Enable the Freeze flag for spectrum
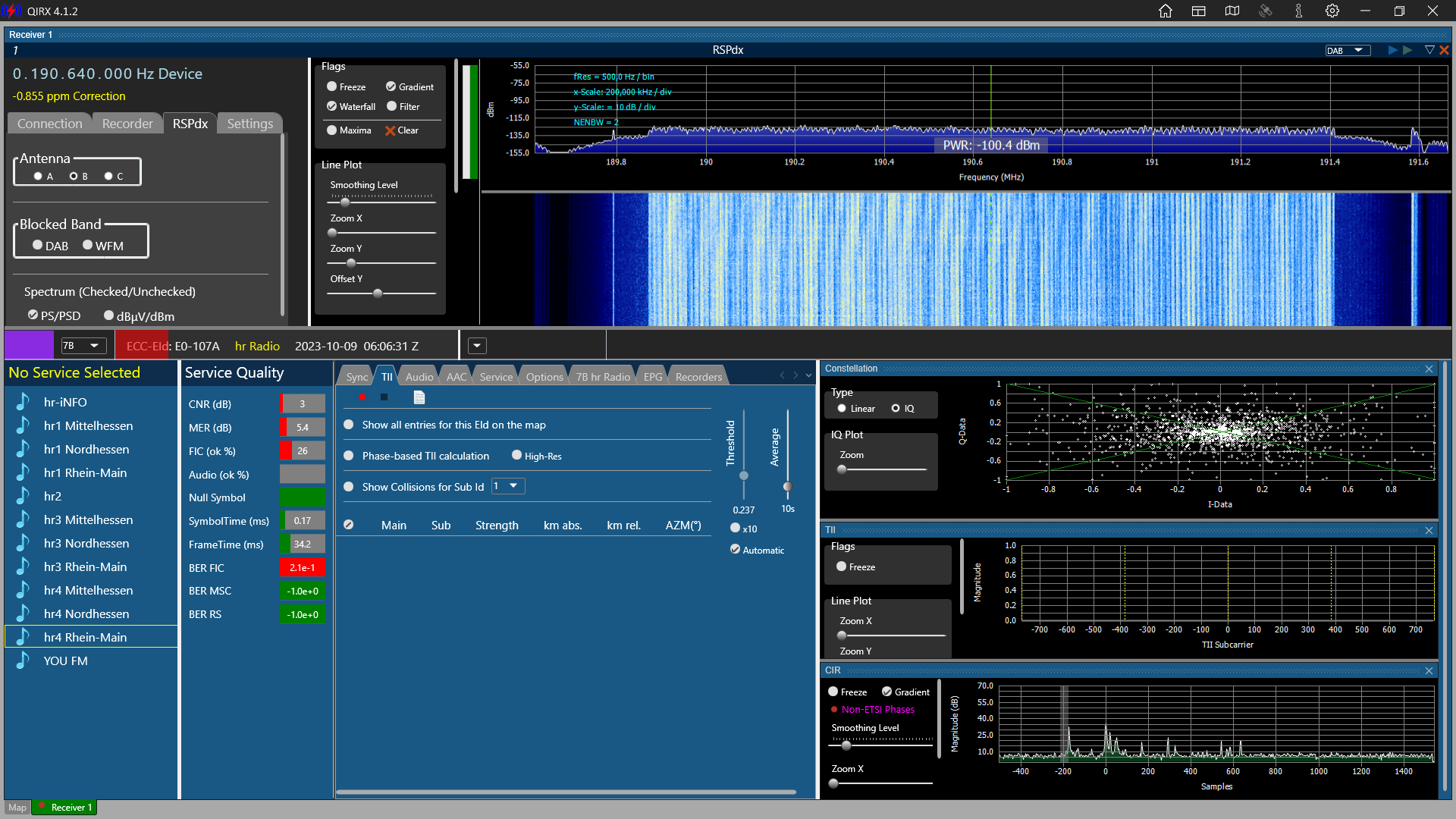 click(x=332, y=86)
